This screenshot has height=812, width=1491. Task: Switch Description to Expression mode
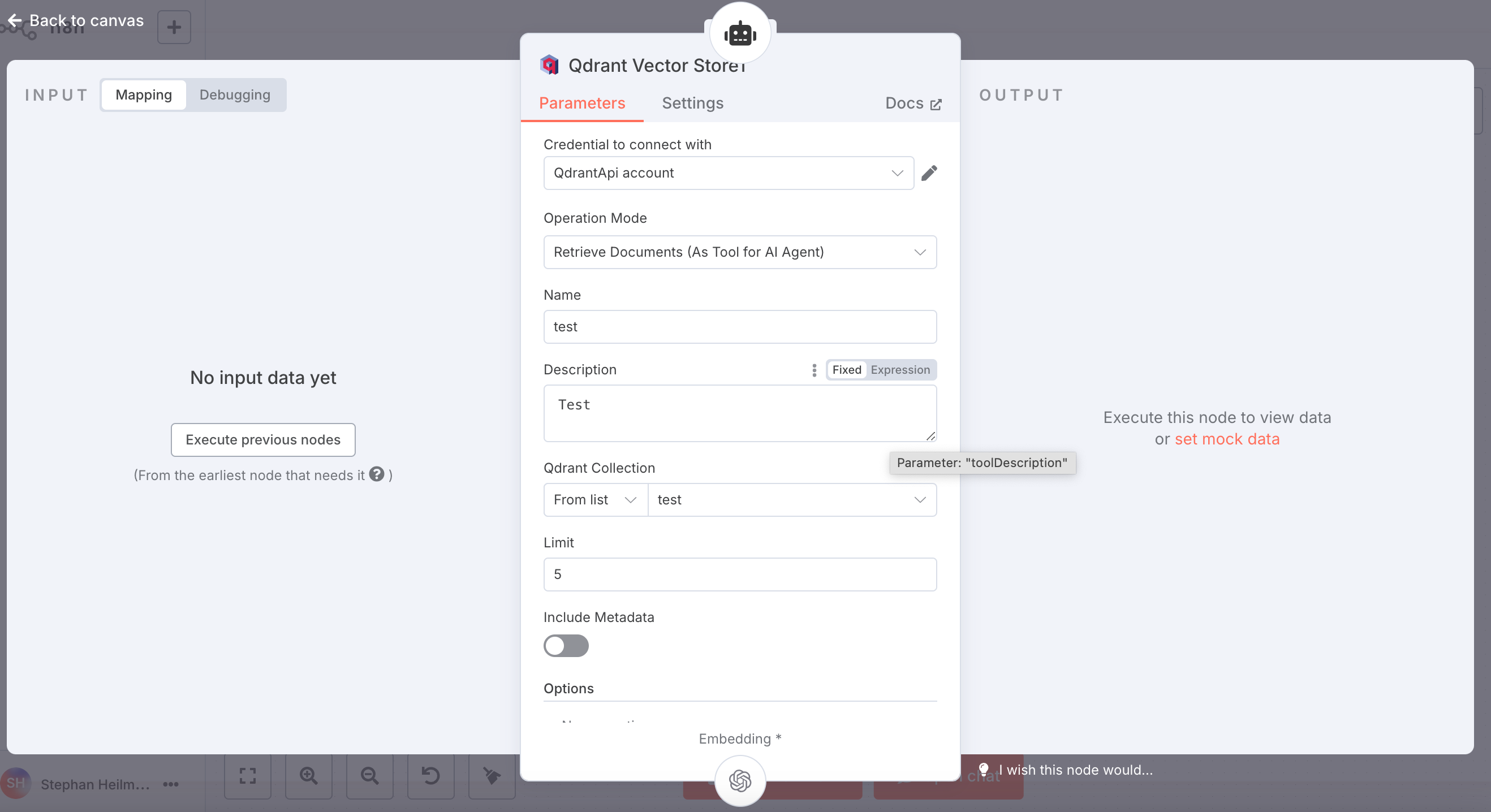(x=900, y=370)
